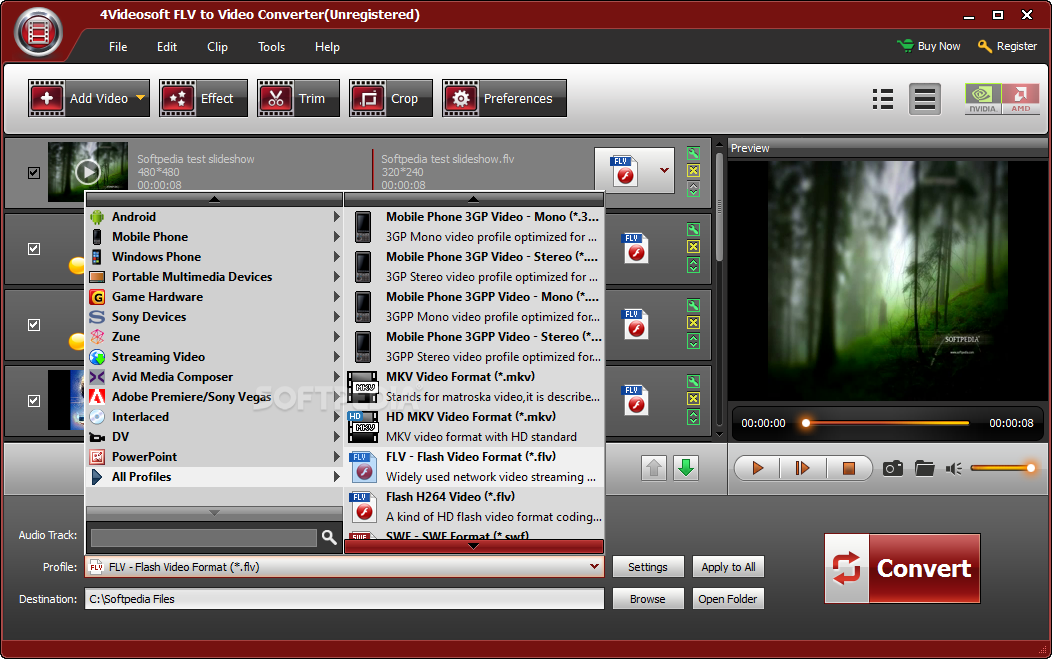
Task: Toggle the second video row checkbox
Action: (x=34, y=249)
